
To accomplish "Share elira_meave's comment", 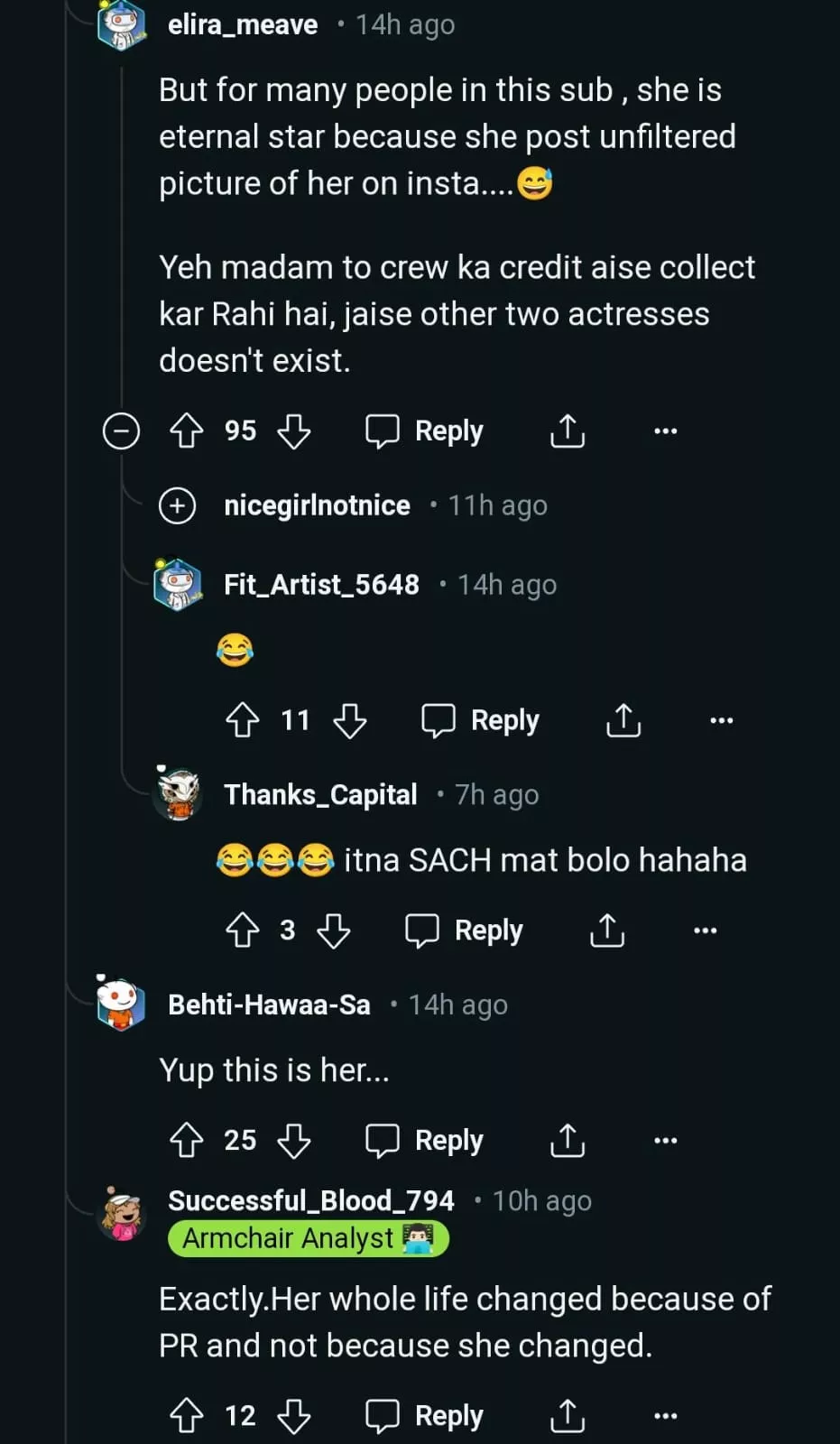I will coord(568,431).
